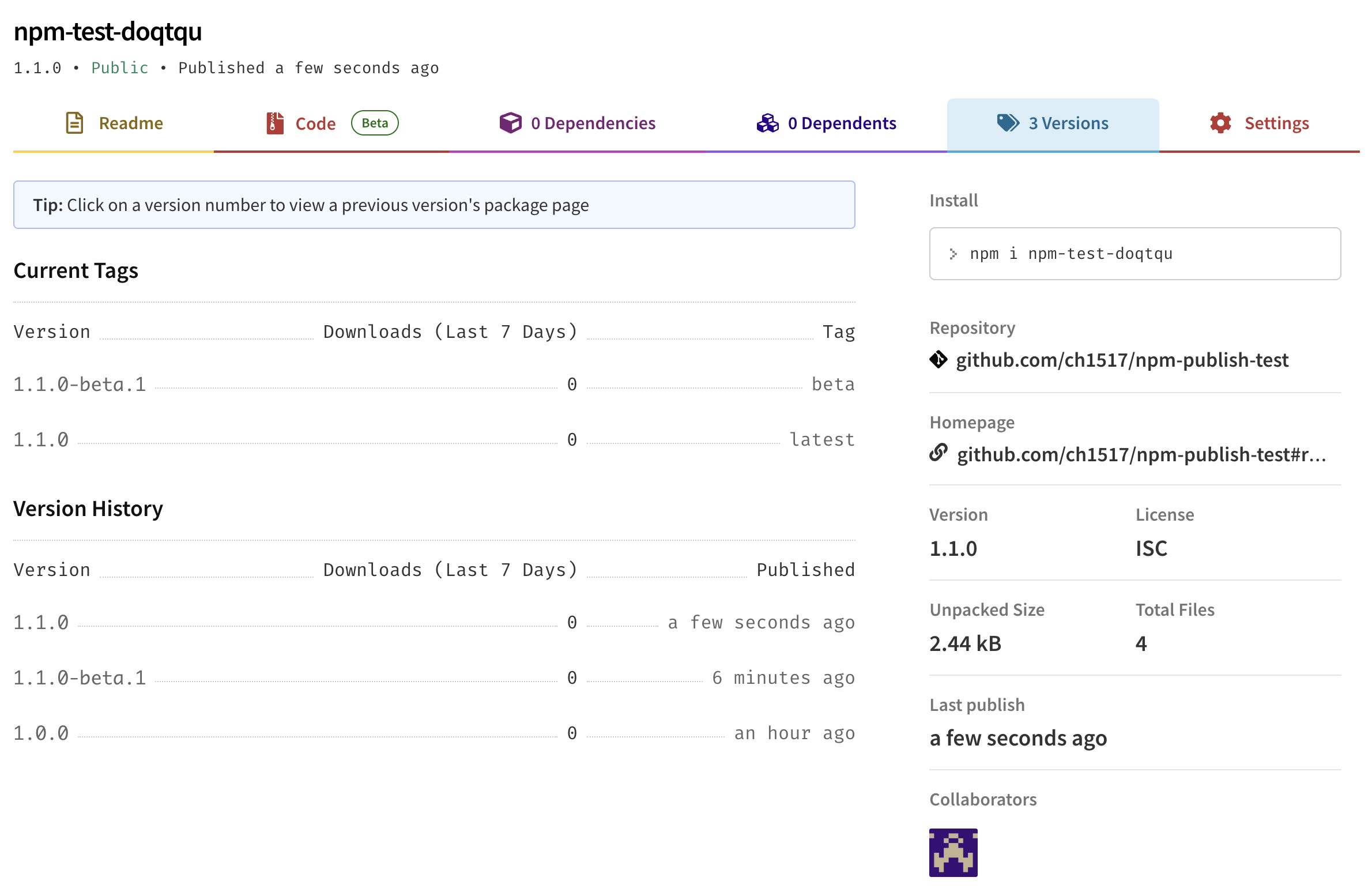Screen dimensions: 1372x896
Task: Open the github.com/ch1517/npm-publish-test repository link
Action: tap(1122, 360)
